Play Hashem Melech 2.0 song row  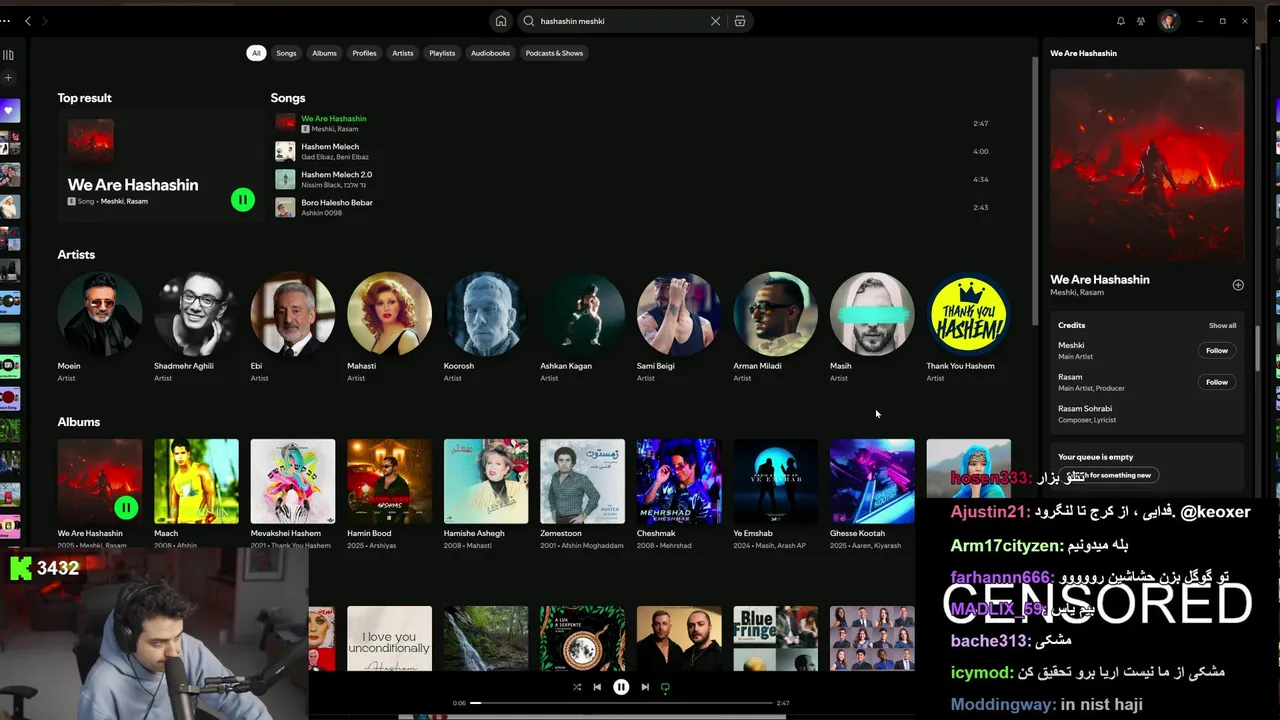coord(632,180)
